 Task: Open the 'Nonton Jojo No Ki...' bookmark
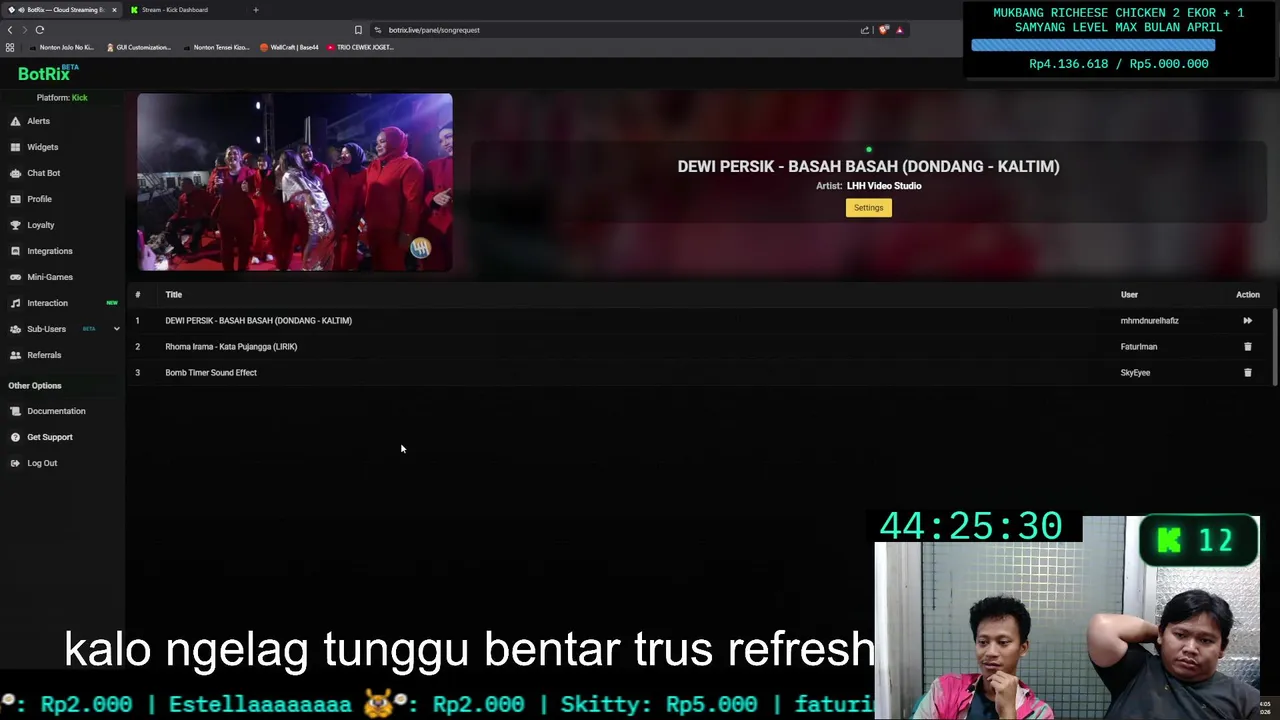pyautogui.click(x=62, y=47)
